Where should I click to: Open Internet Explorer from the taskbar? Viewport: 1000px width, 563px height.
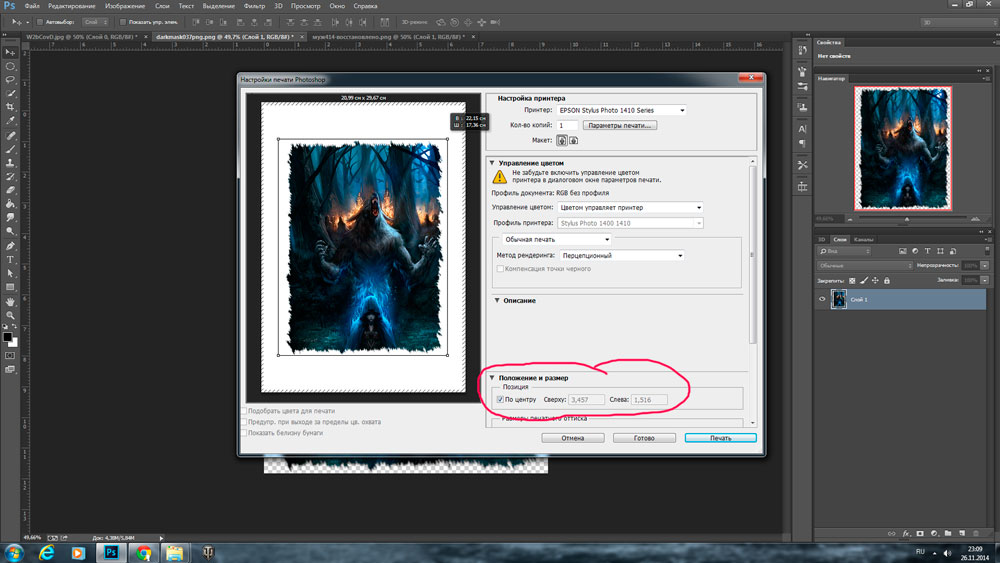point(46,553)
